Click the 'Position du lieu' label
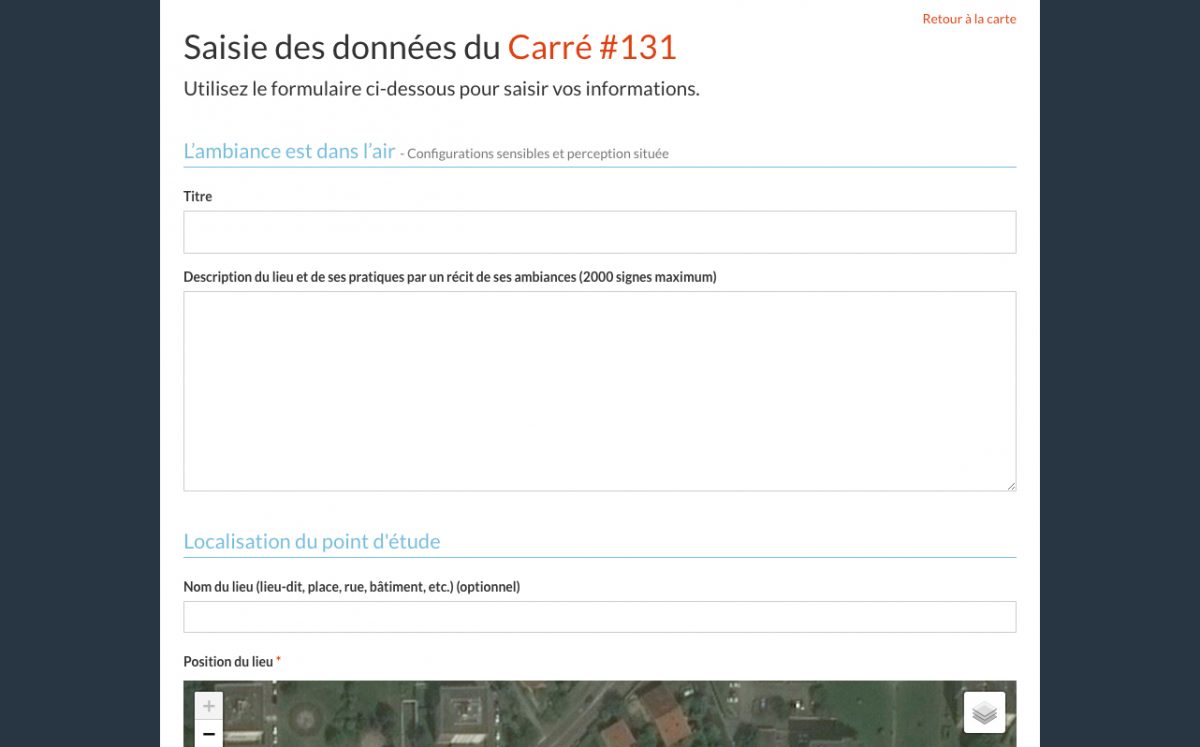 coord(228,662)
